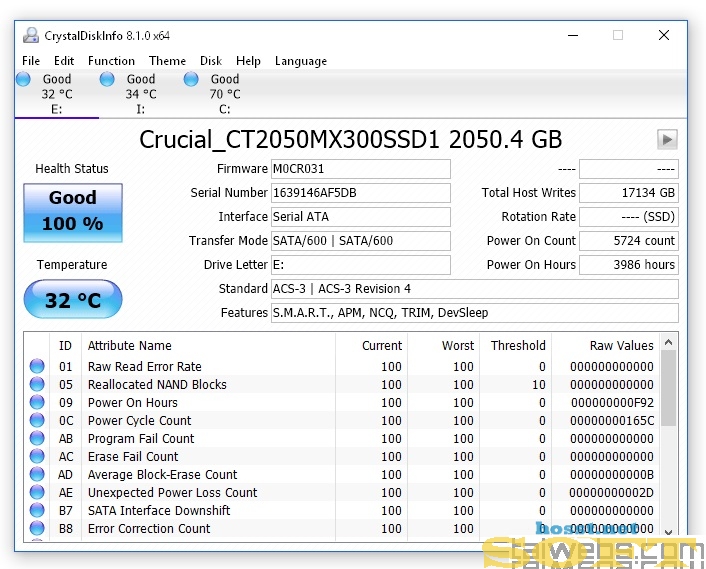Switch to the I: Good 34 °C disk tab
The height and width of the screenshot is (569, 706).
tap(141, 94)
